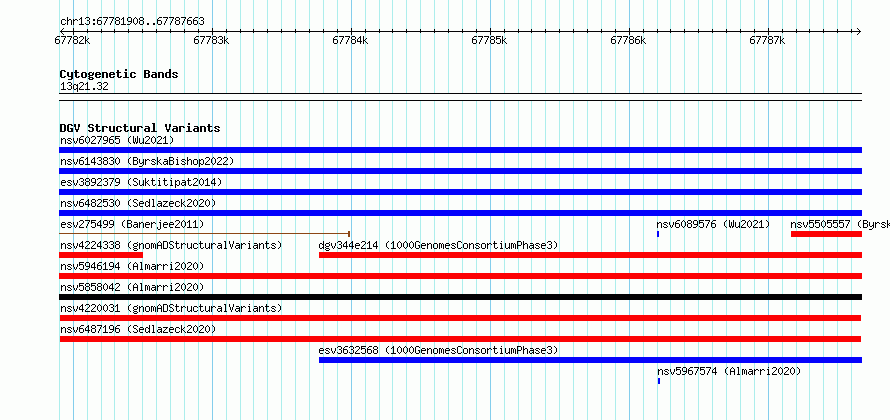Click the 67782k ruler tick
Viewport: 890px width, 420px height.
tap(72, 40)
